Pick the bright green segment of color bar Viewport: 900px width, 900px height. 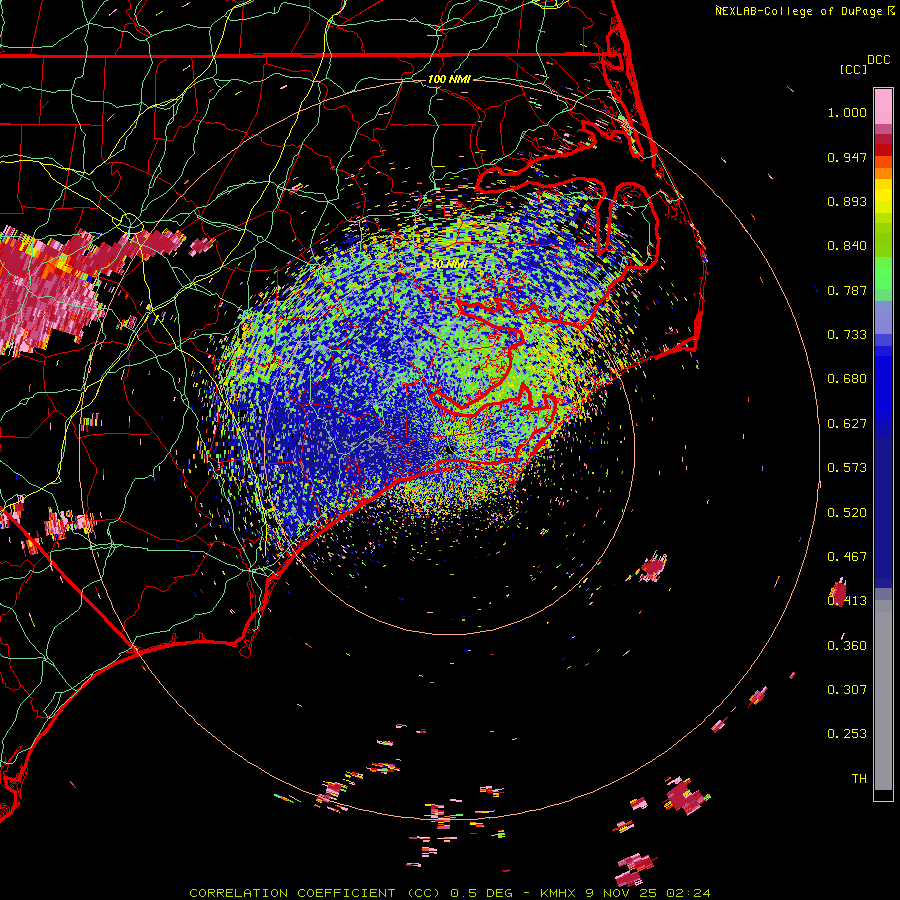pos(883,273)
